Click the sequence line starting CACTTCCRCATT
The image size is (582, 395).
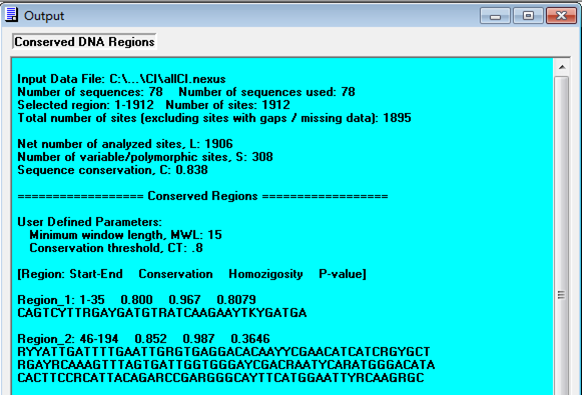point(220,378)
